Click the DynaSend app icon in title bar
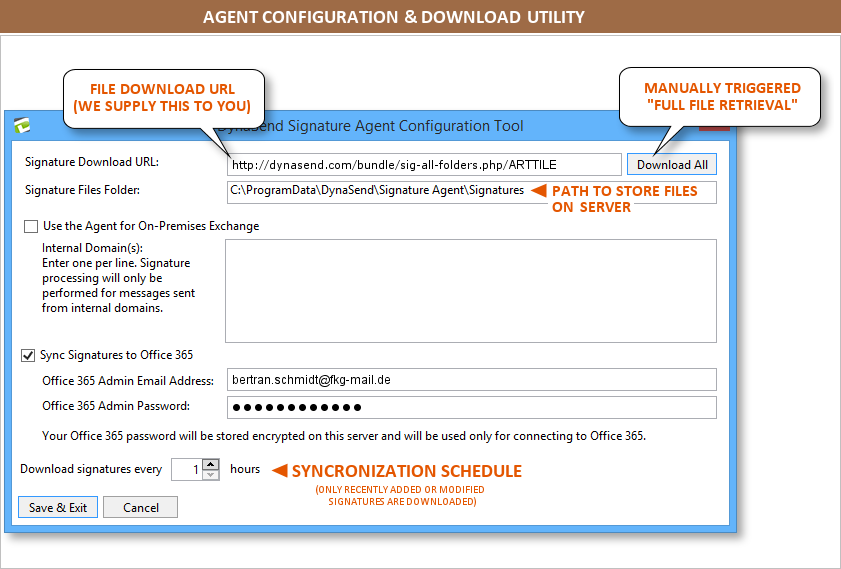Image resolution: width=841 pixels, height=569 pixels. (22, 125)
